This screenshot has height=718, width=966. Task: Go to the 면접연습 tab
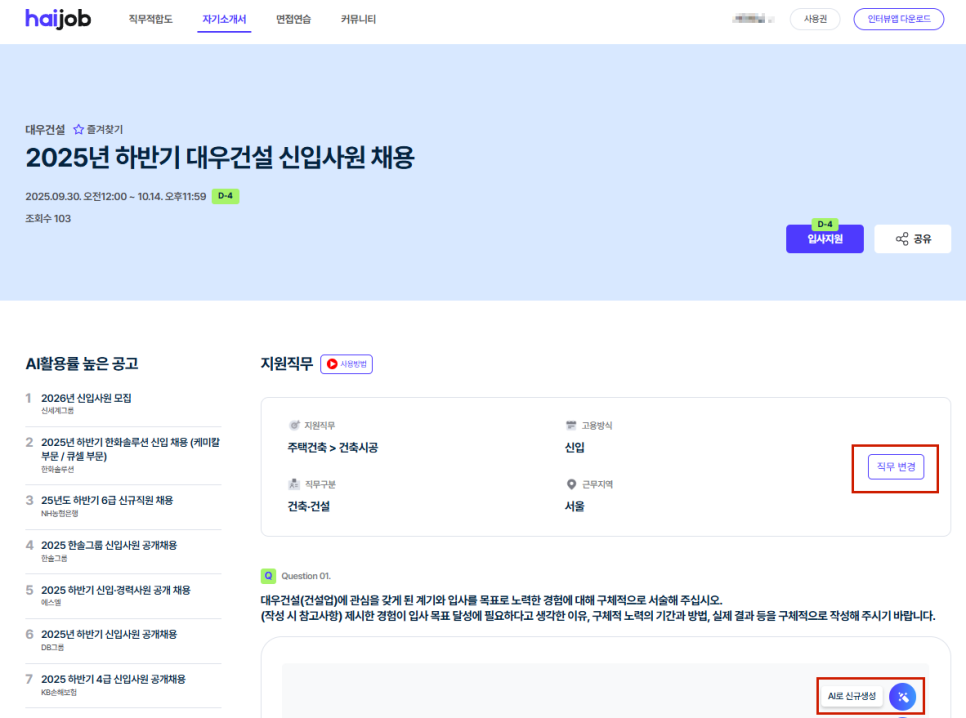(293, 19)
